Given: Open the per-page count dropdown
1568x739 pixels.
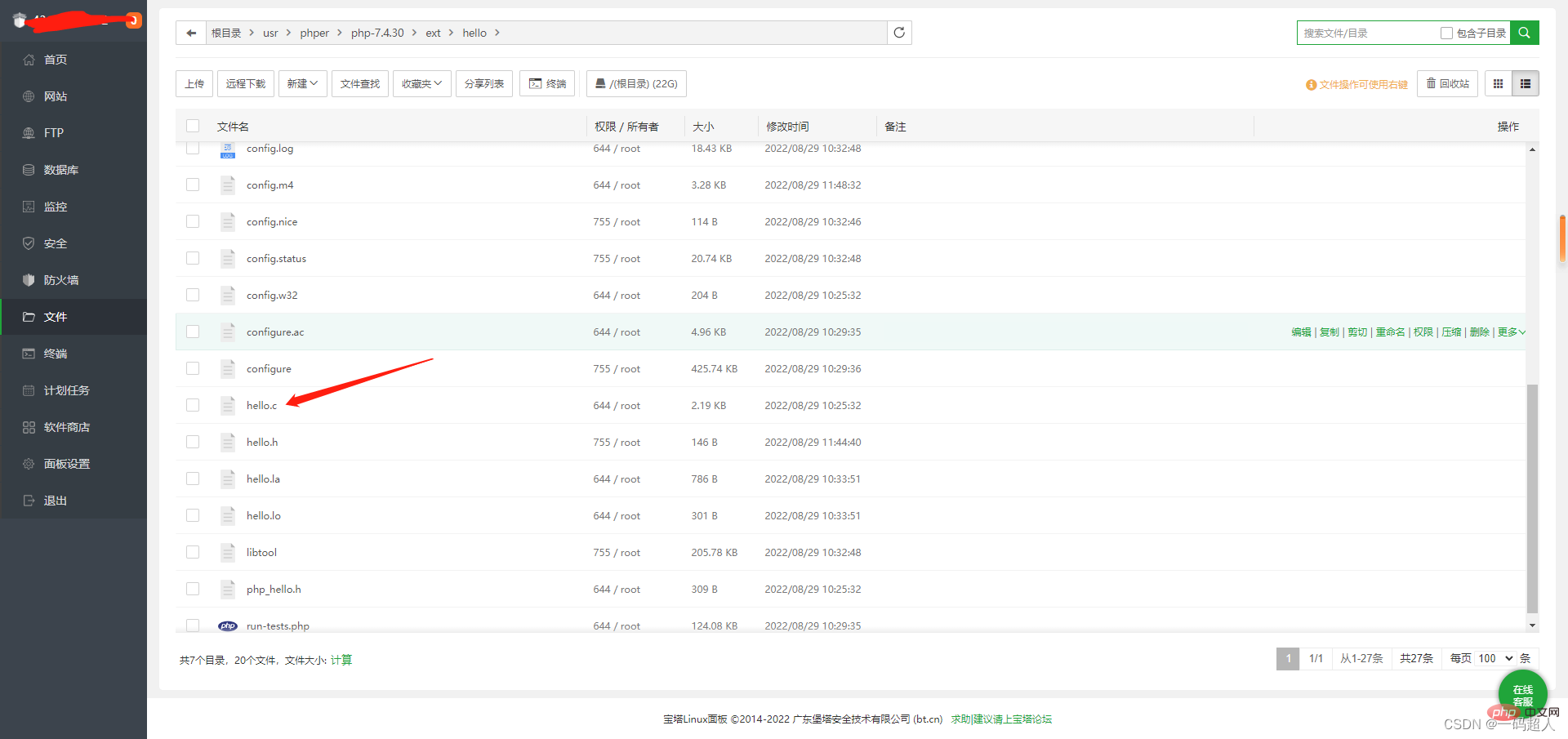Looking at the screenshot, I should tap(1495, 658).
